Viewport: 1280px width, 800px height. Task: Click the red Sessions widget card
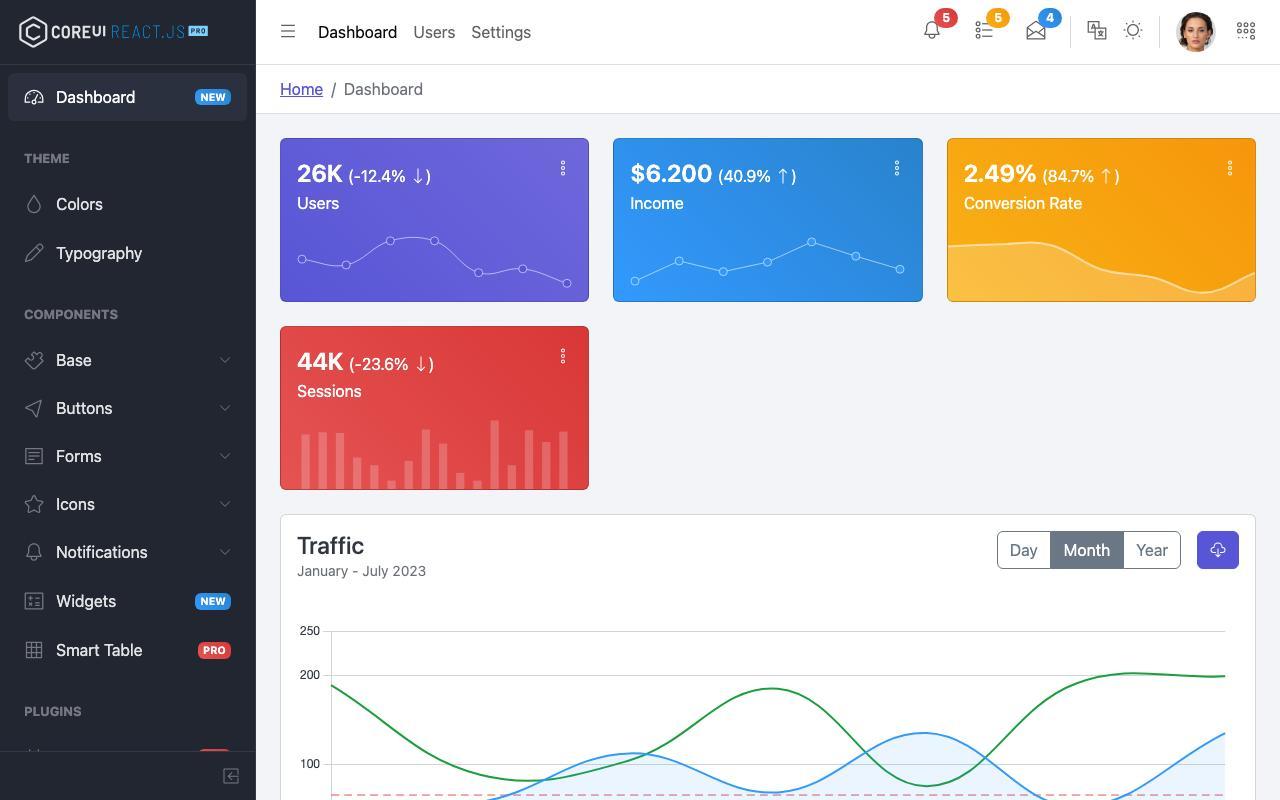tap(434, 408)
